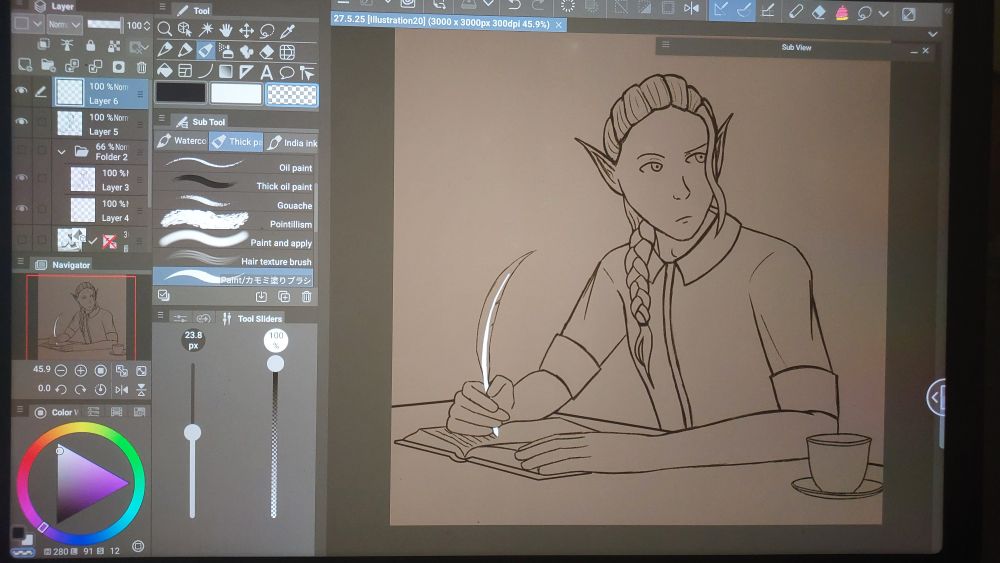Open the Color palette menu
The height and width of the screenshot is (563, 1000).
20,409
